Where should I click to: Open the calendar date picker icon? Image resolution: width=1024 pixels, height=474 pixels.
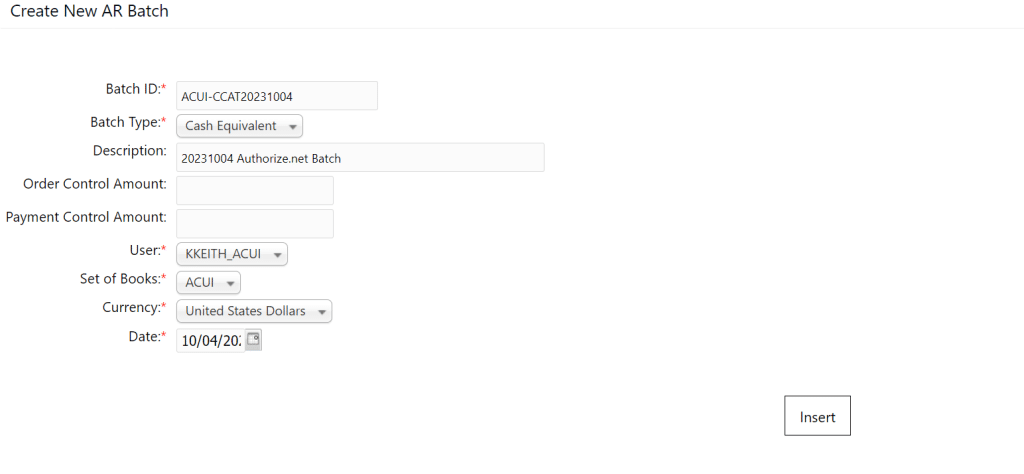[253, 340]
